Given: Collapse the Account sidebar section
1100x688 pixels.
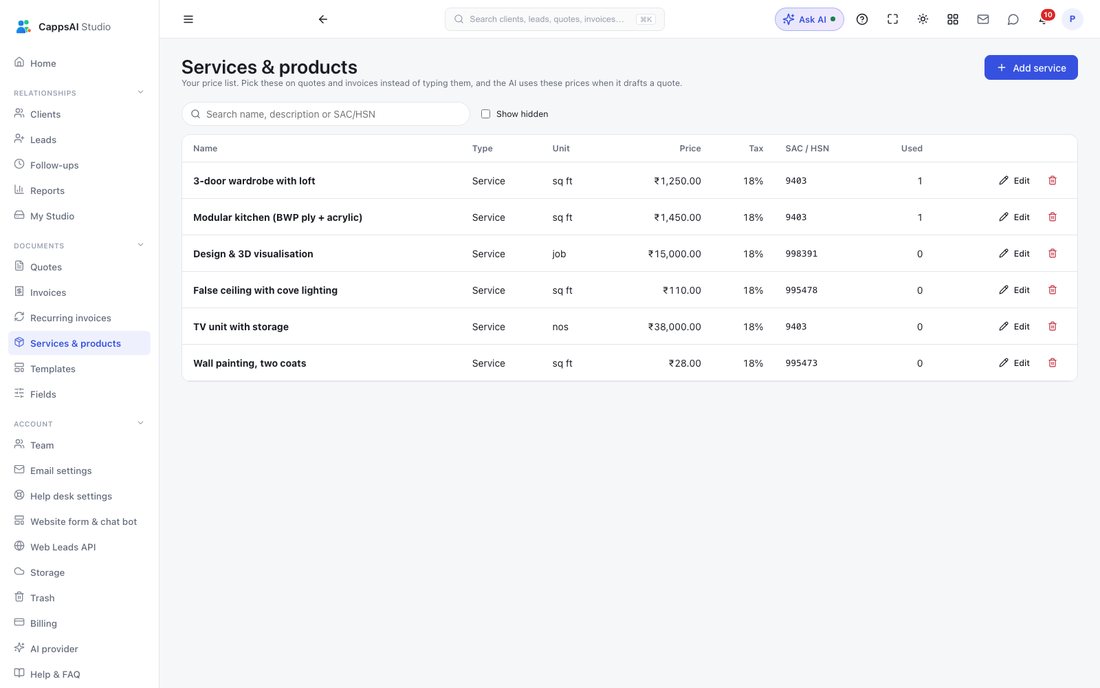Looking at the screenshot, I should tap(140, 424).
